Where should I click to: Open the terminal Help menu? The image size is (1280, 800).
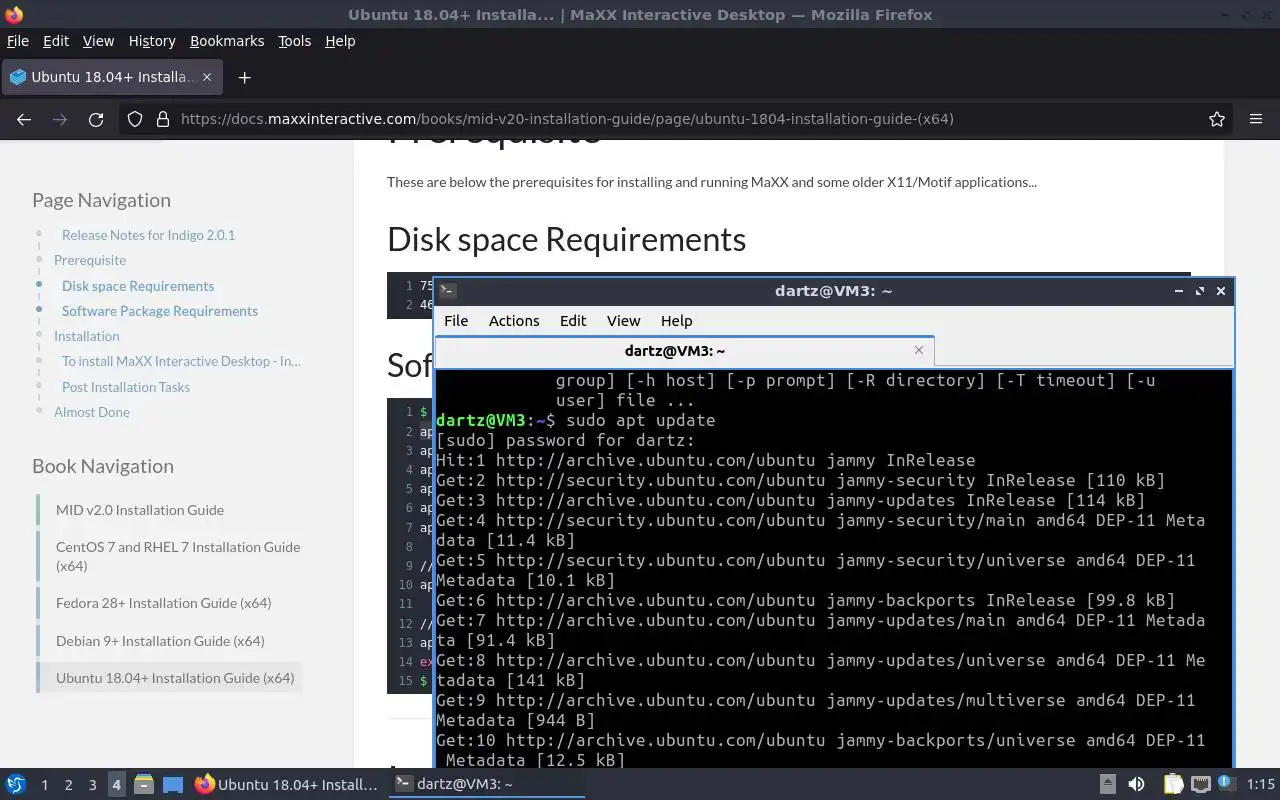(x=676, y=320)
